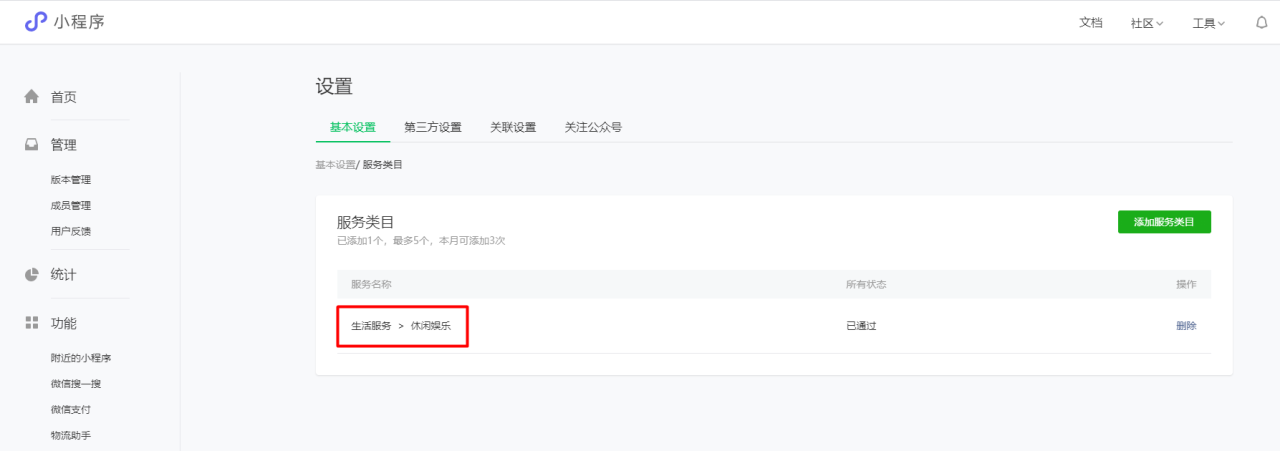Open the notification bell icon
Viewport: 1280px width, 451px height.
[x=1261, y=22]
